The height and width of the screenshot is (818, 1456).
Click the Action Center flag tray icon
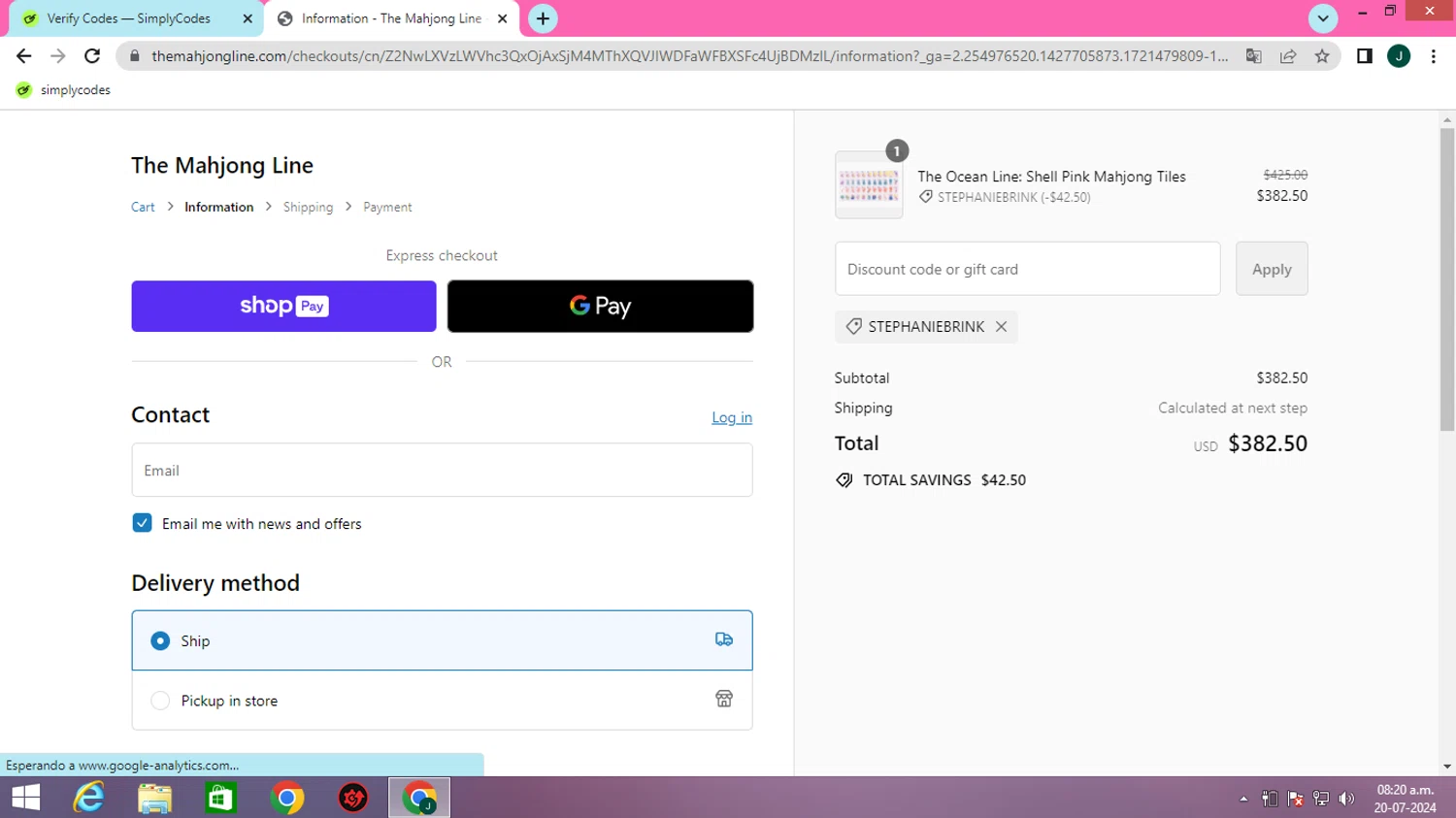(1295, 799)
